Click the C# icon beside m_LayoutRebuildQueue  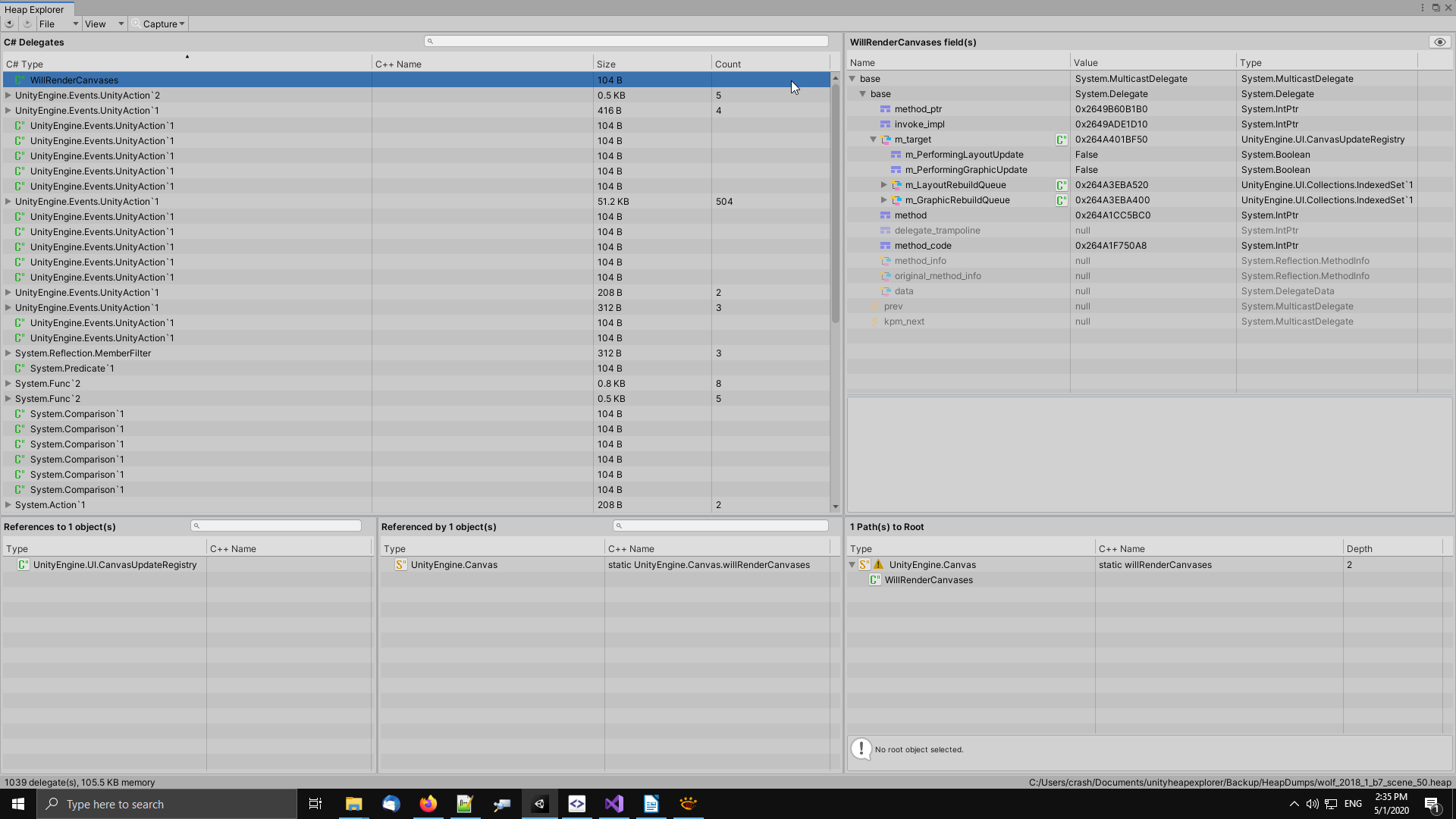[1061, 185]
